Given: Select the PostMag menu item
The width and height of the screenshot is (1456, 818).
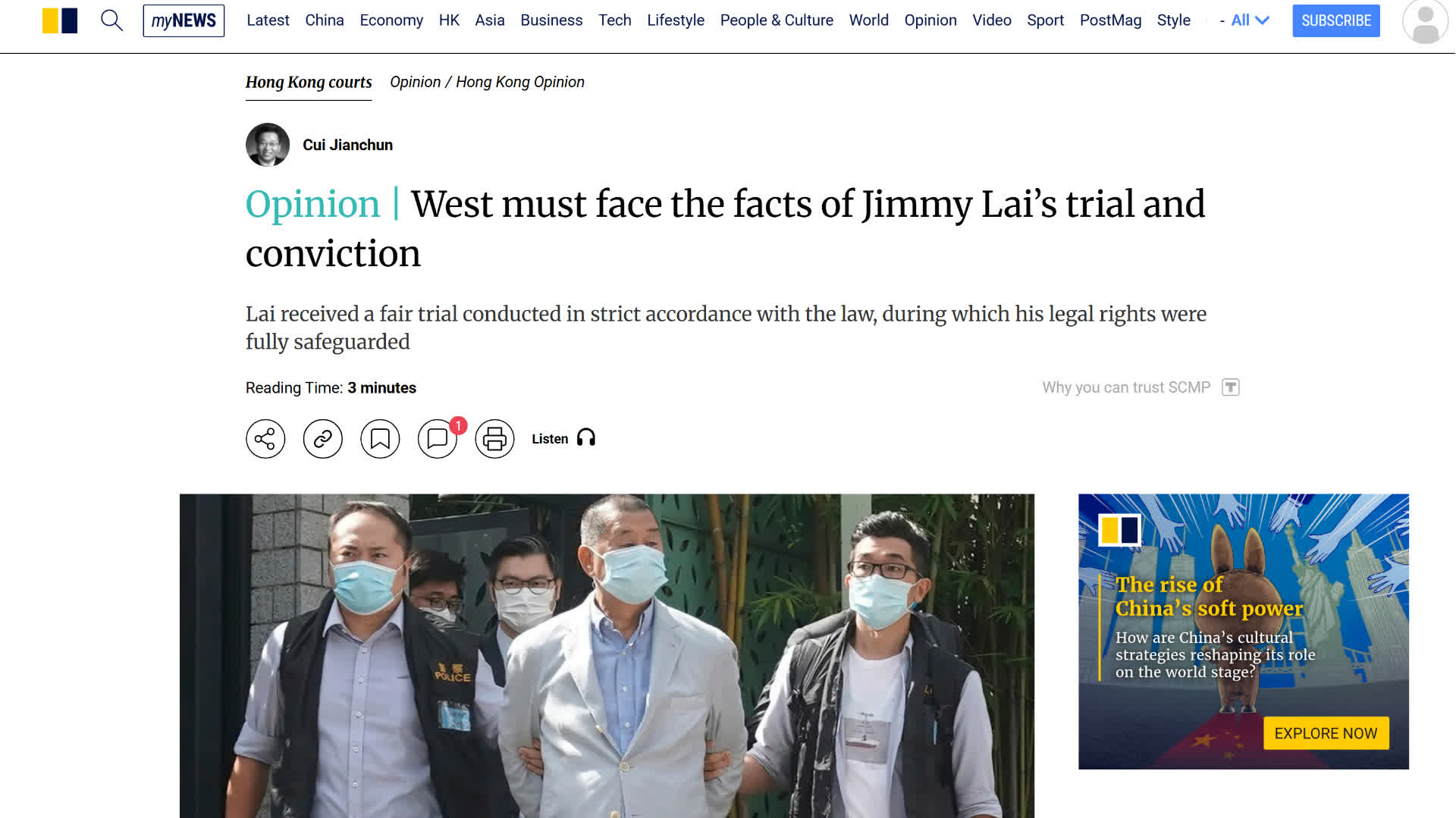Looking at the screenshot, I should click(x=1110, y=20).
